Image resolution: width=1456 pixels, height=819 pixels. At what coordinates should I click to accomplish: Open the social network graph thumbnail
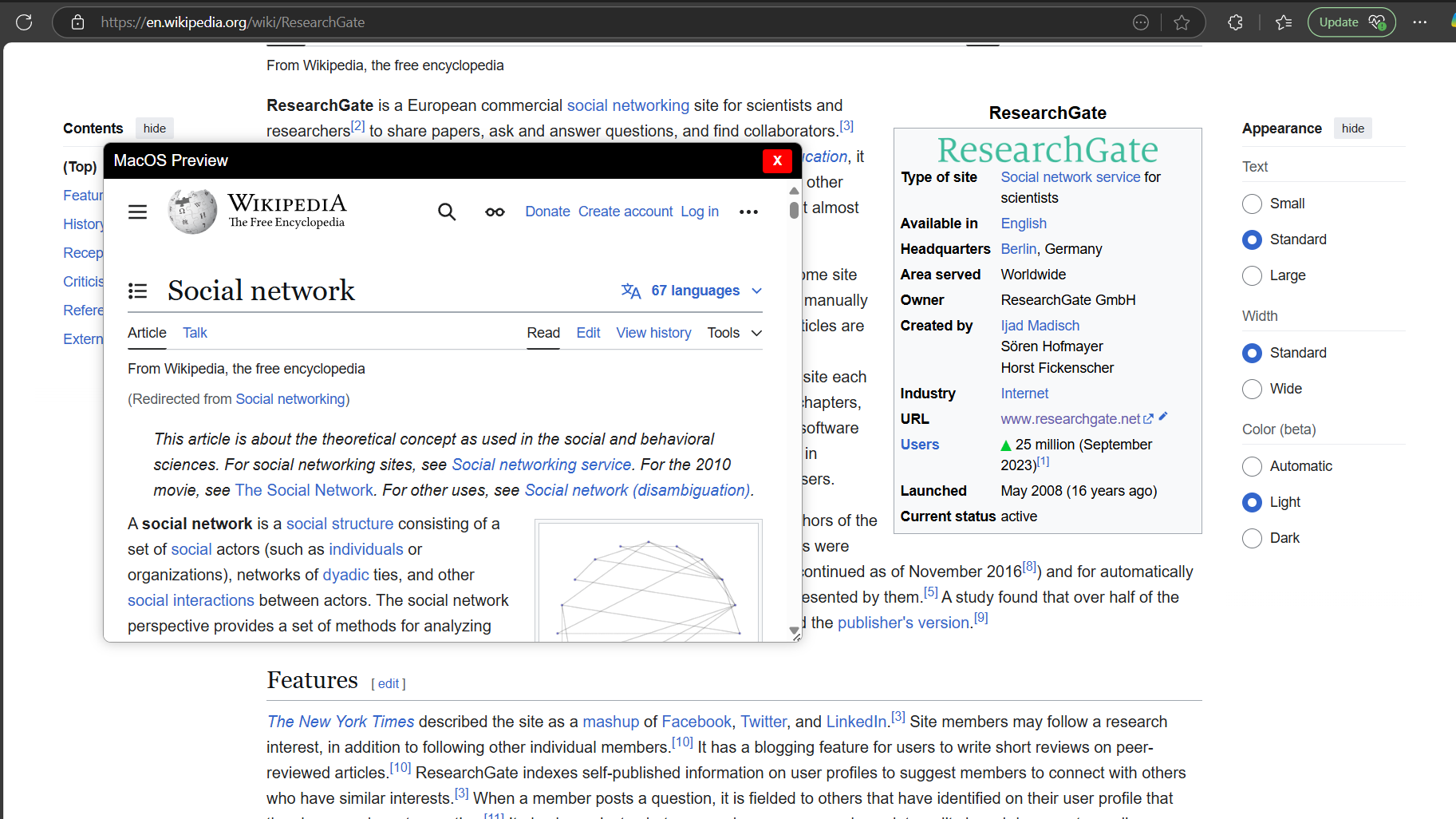coord(649,580)
